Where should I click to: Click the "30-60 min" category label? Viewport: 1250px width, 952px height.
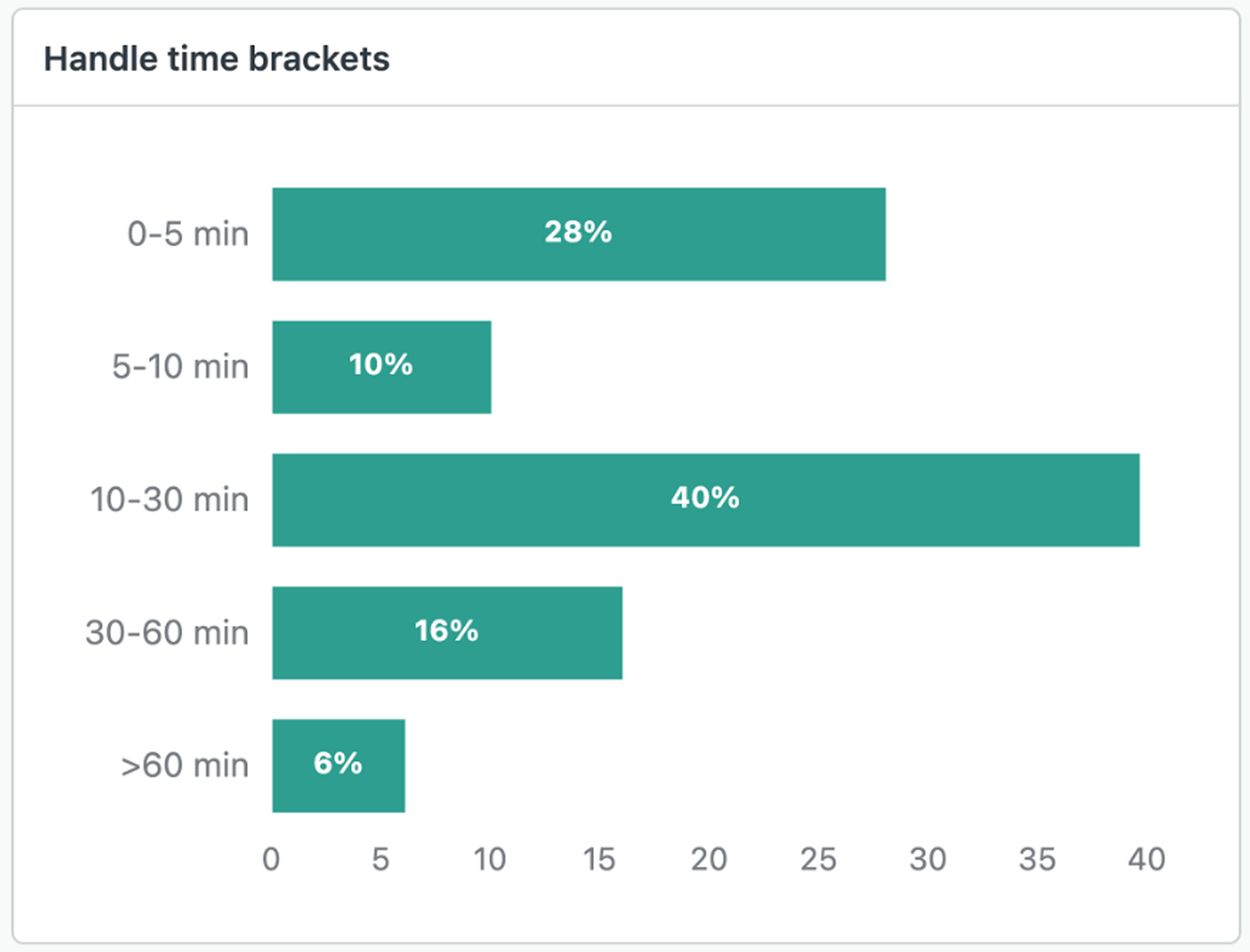pyautogui.click(x=167, y=632)
